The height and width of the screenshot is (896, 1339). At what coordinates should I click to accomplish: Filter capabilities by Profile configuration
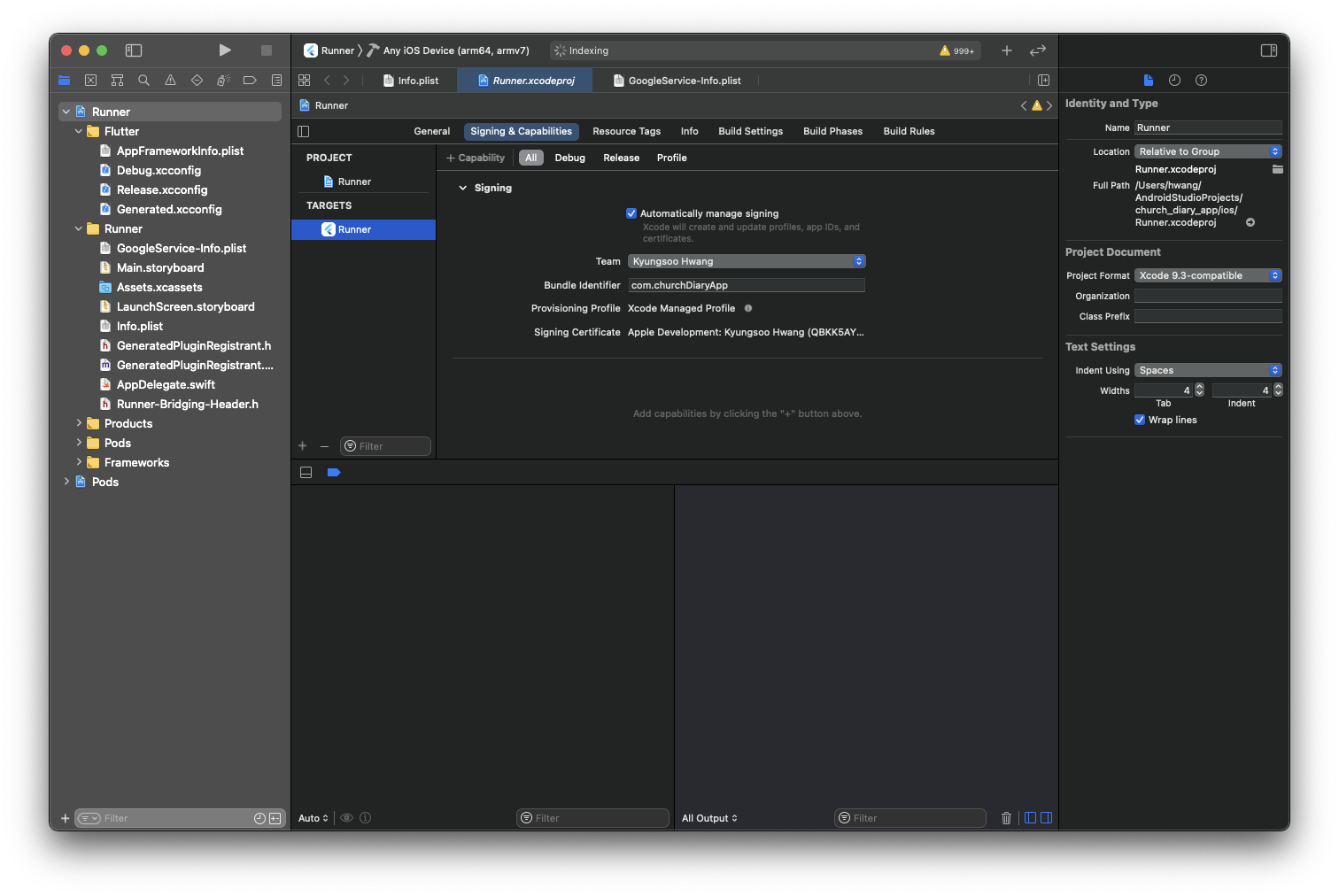tap(672, 158)
